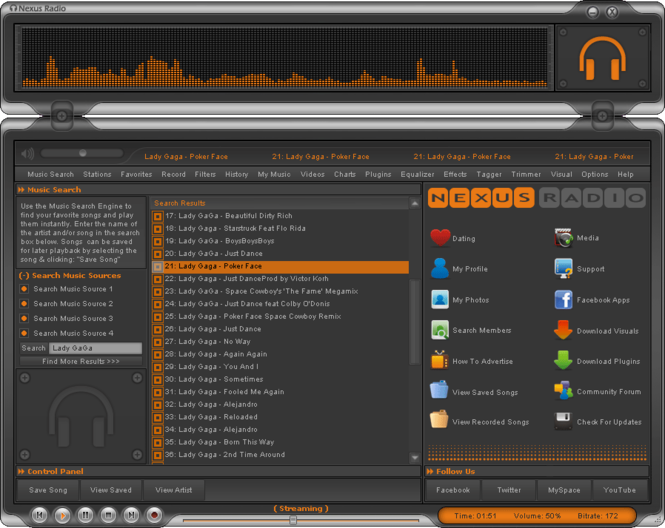Select 35: Lady Gaga - Born This Way
The image size is (665, 528).
click(280, 442)
